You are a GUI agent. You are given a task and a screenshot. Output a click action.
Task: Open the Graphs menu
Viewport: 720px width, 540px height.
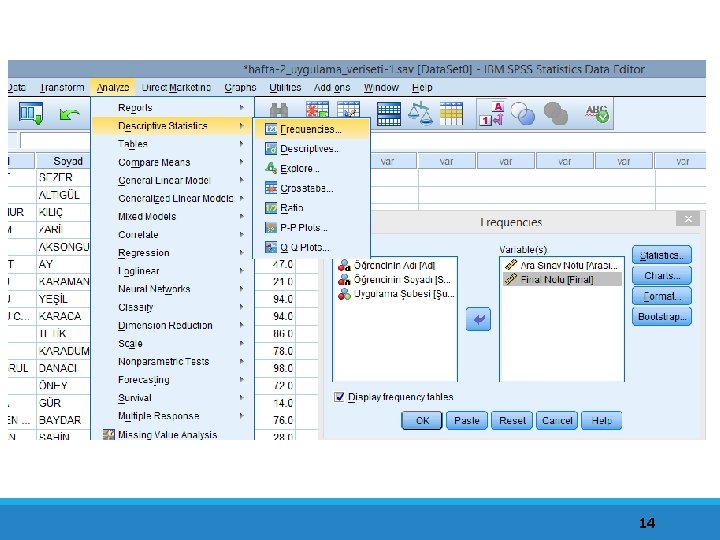(240, 87)
